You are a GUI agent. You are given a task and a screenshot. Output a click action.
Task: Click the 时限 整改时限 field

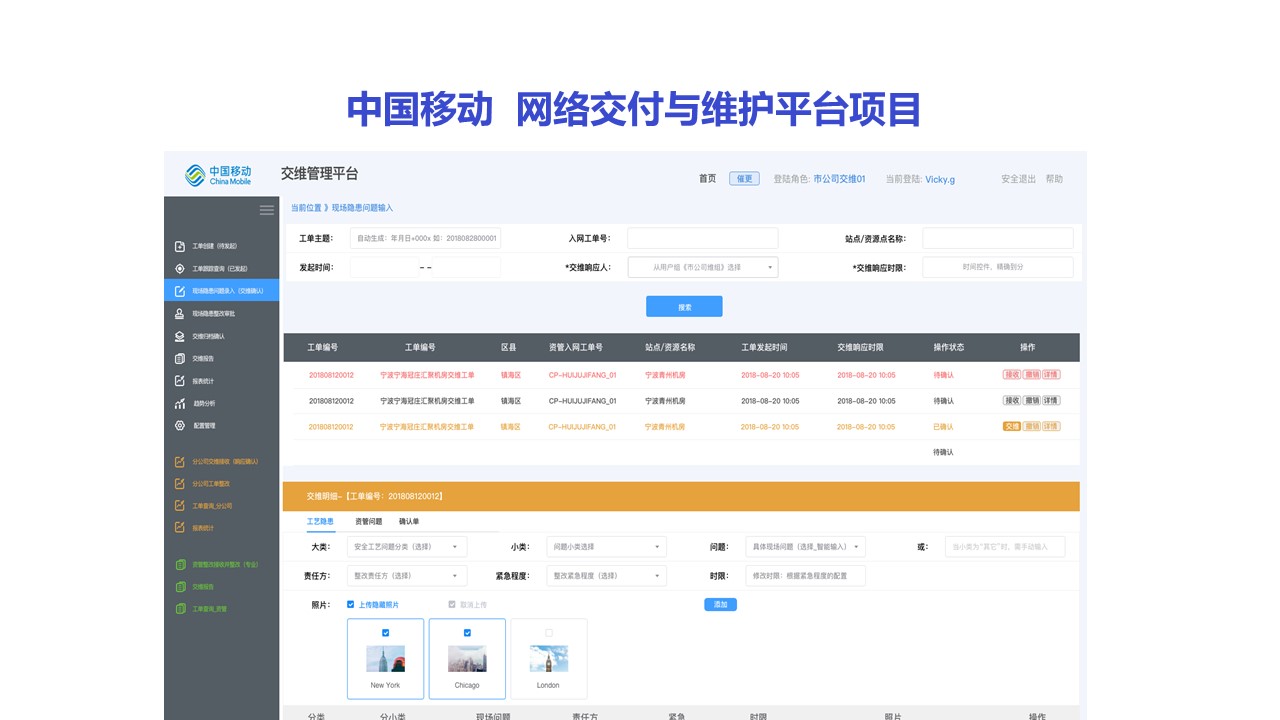tap(805, 576)
